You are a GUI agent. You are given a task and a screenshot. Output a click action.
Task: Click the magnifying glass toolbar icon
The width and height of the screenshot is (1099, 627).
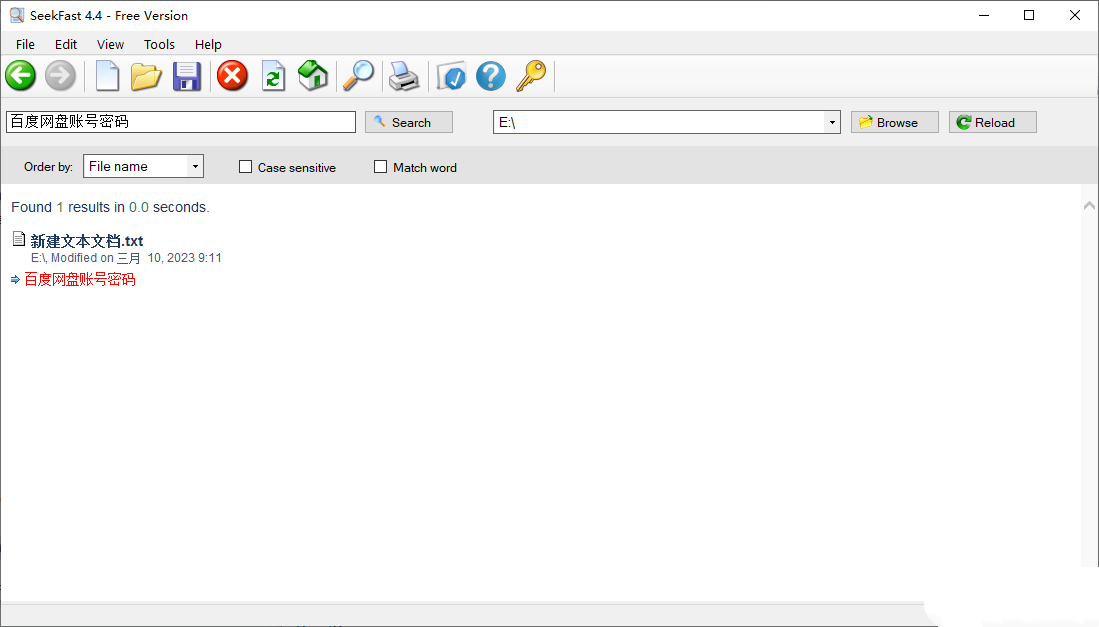(358, 76)
